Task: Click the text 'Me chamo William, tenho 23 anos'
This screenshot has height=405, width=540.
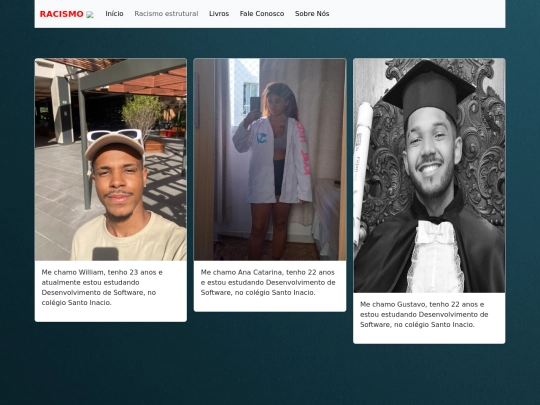Action: click(98, 272)
